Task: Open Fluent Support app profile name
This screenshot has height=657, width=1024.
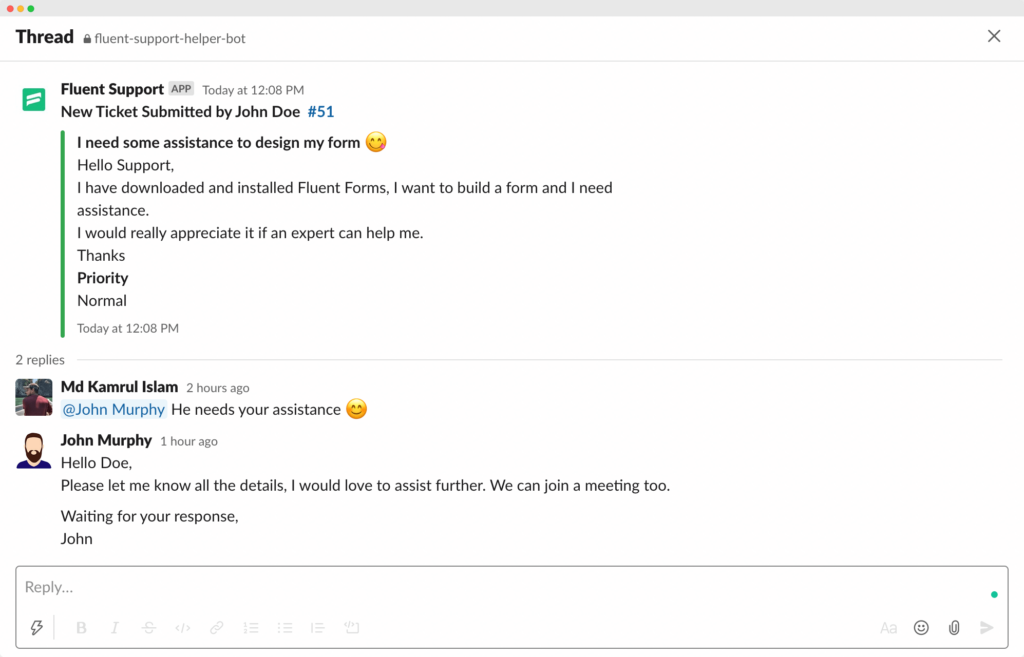Action: click(112, 89)
